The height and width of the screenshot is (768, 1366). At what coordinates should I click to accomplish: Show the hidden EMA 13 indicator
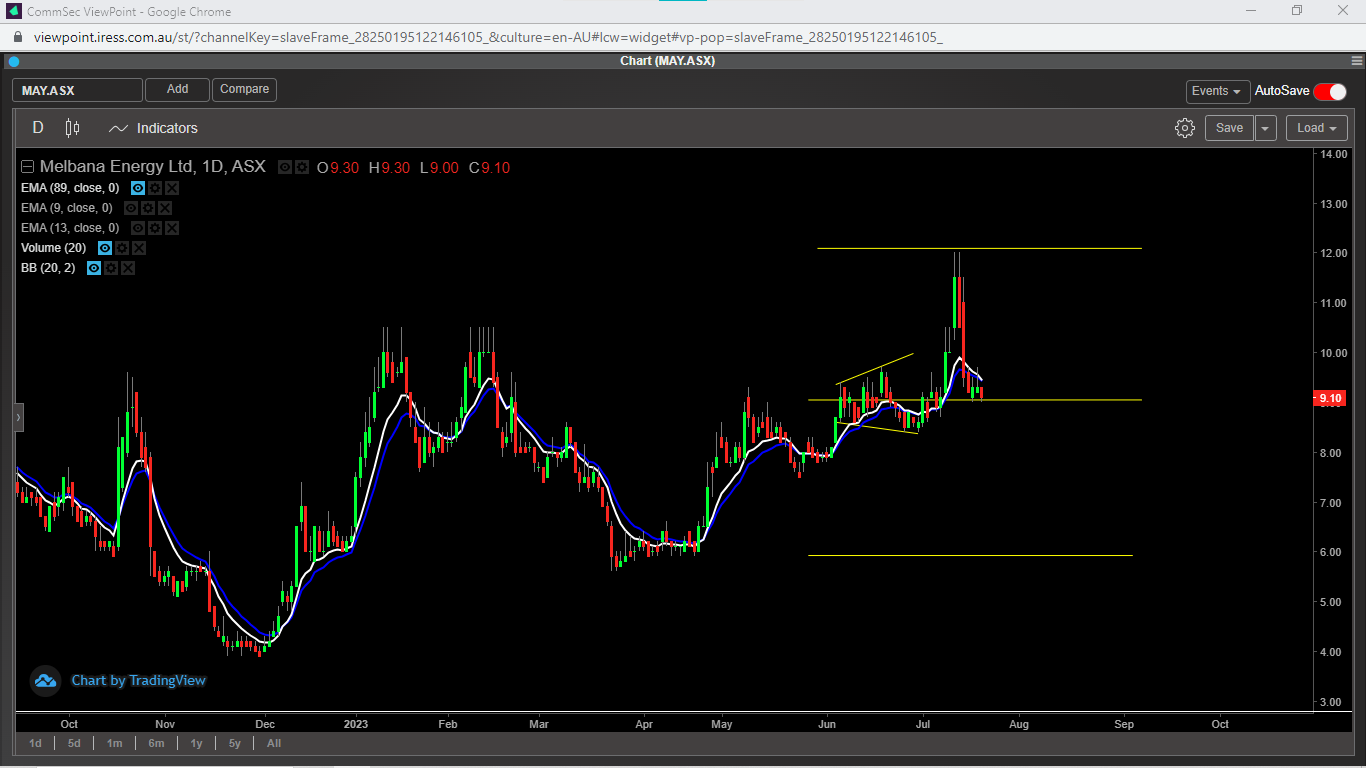(138, 228)
